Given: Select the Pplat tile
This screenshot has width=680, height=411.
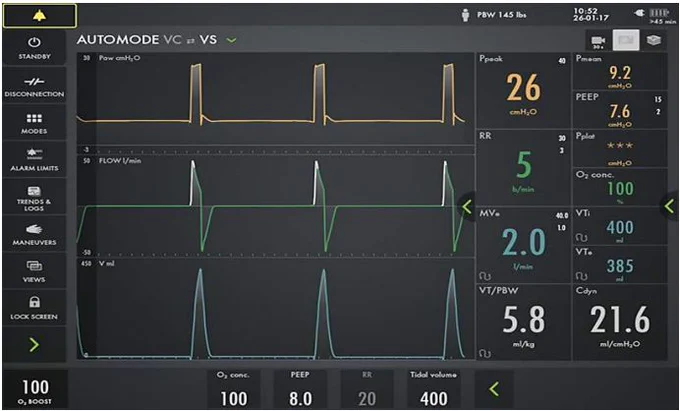Looking at the screenshot, I should click(x=620, y=148).
